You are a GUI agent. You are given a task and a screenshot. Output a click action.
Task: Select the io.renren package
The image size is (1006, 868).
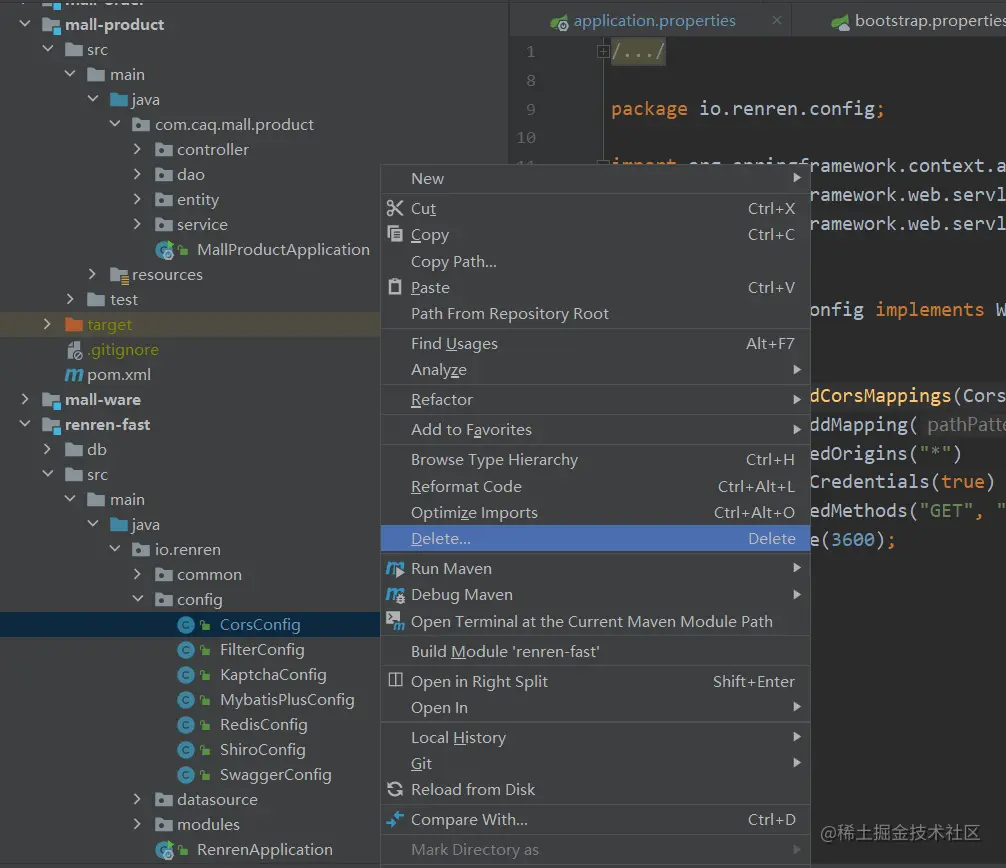tap(187, 550)
